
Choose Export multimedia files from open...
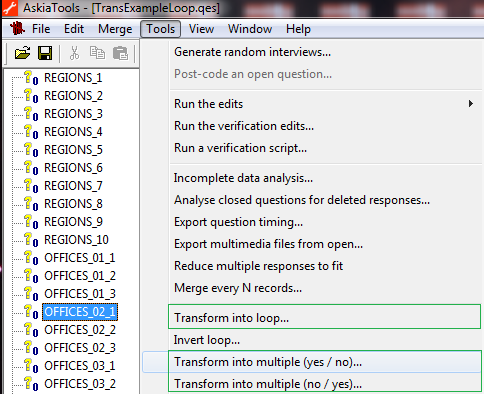268,244
